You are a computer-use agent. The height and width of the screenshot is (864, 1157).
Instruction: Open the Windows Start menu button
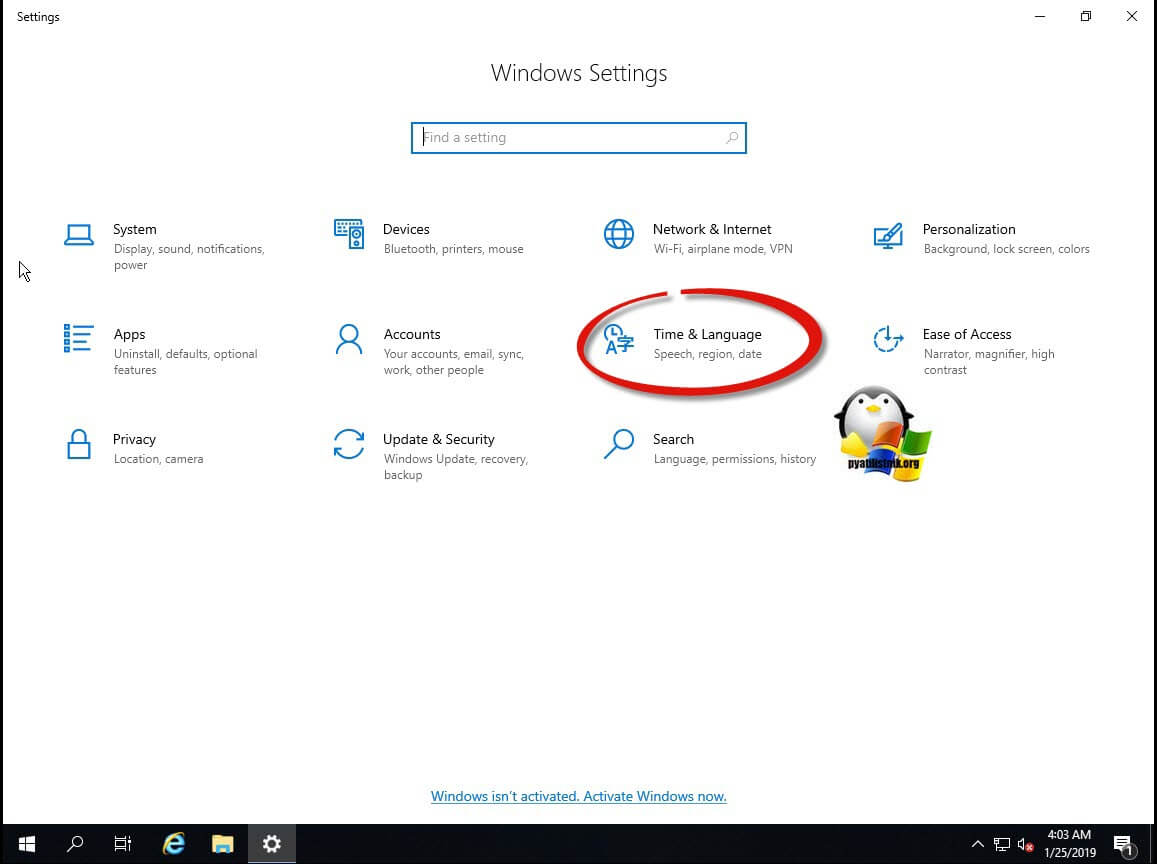27,844
